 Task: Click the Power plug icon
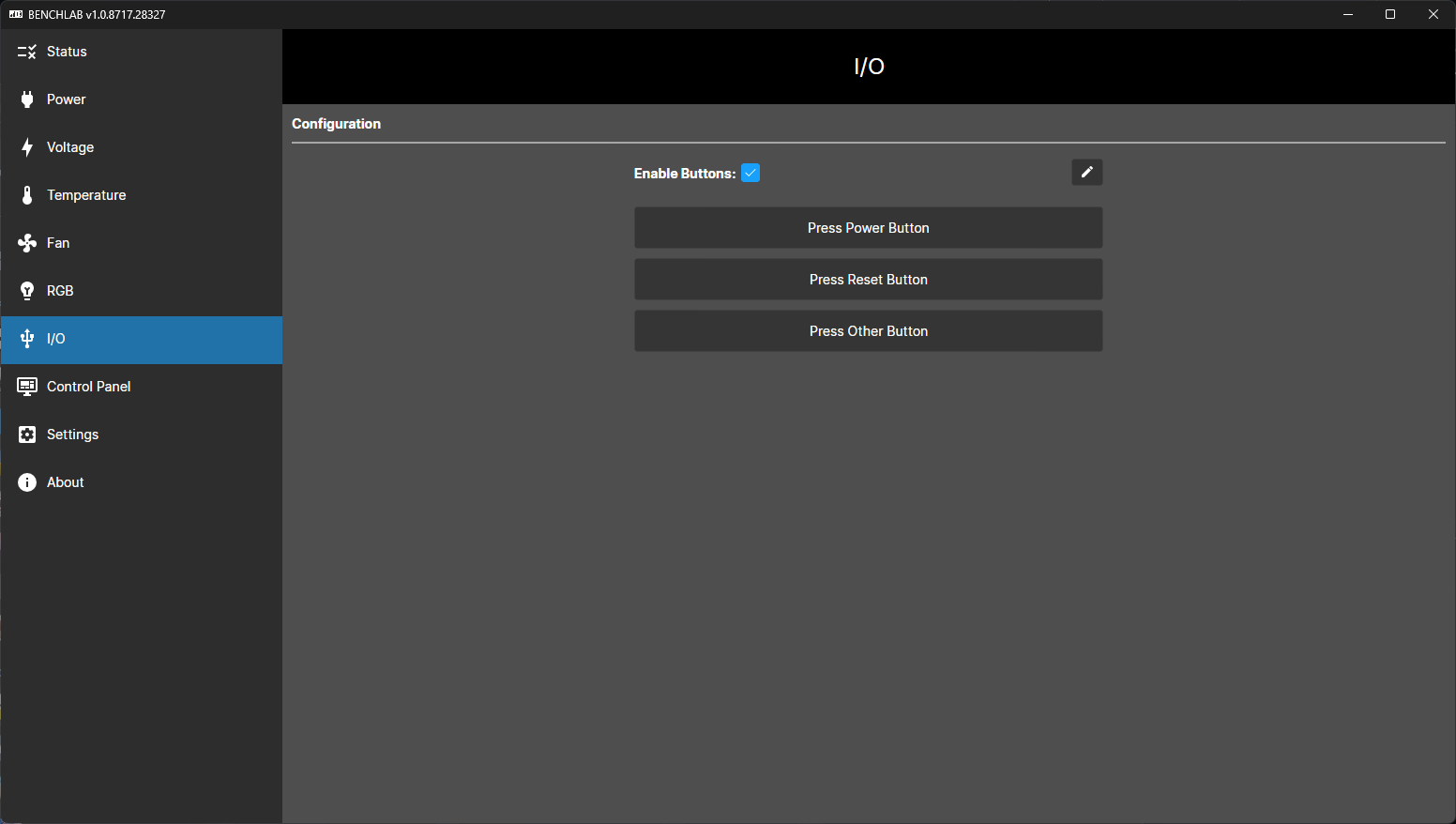tap(27, 99)
